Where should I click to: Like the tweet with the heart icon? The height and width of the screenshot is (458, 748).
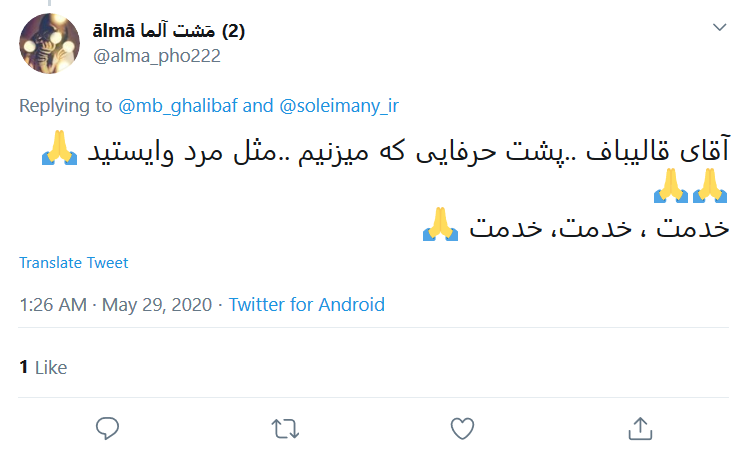coord(462,428)
